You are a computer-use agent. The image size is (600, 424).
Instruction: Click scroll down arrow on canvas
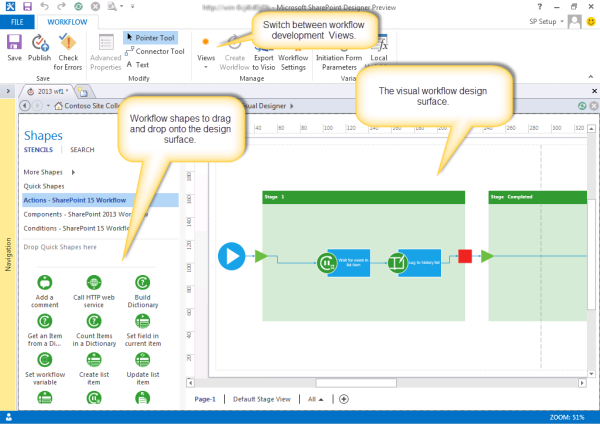click(x=591, y=373)
